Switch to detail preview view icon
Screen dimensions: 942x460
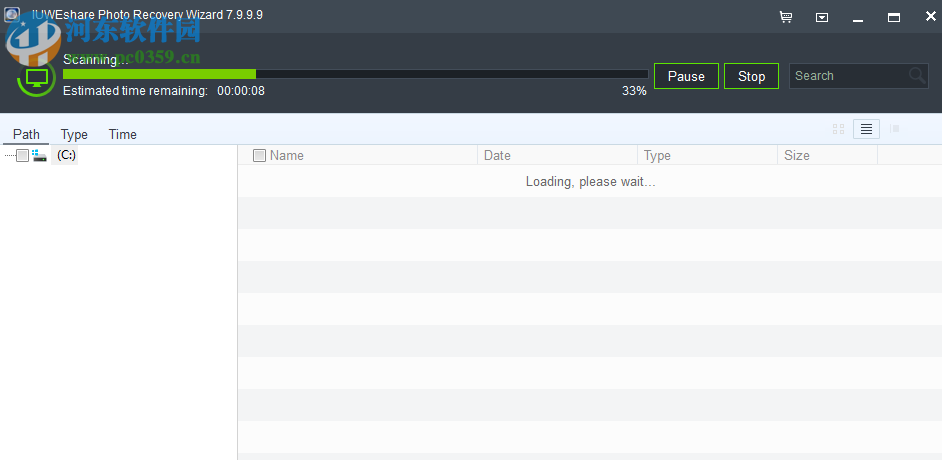pos(895,129)
